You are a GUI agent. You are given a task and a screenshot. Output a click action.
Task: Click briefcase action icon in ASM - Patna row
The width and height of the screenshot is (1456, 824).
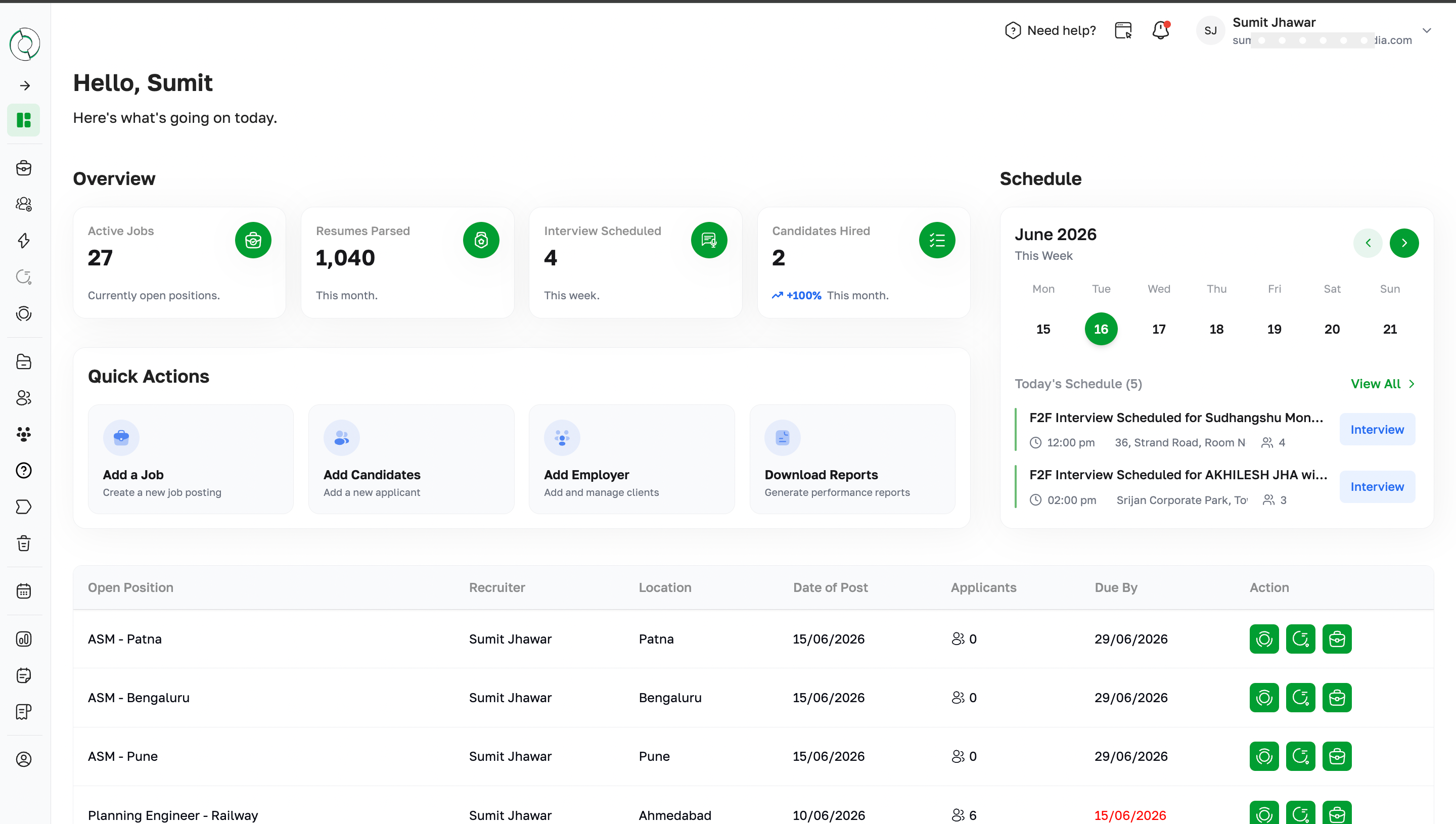tap(1337, 639)
